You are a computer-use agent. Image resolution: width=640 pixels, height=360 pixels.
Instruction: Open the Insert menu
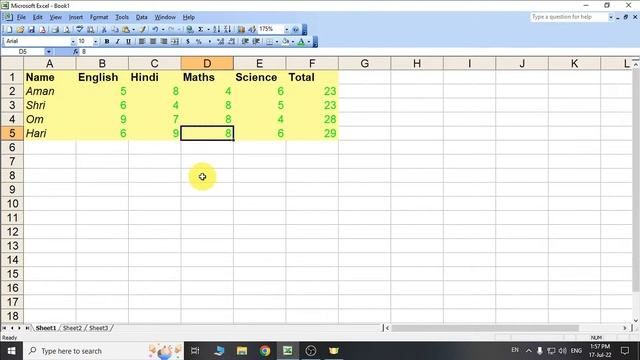[76, 17]
